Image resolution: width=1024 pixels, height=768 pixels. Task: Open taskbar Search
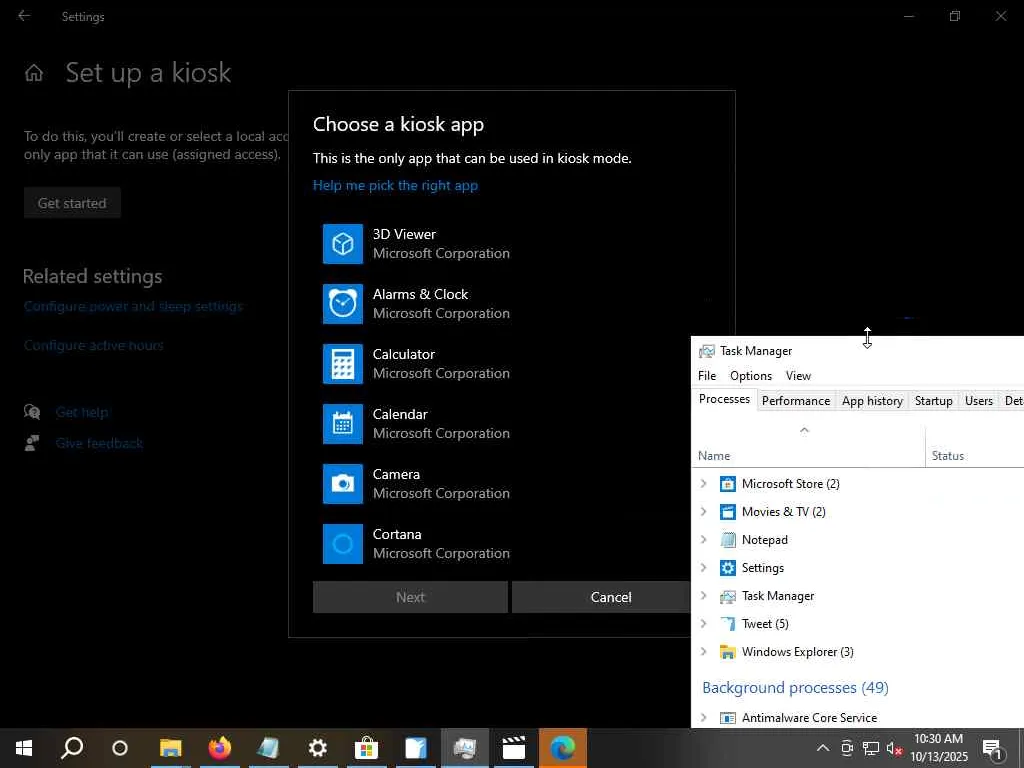(x=72, y=748)
